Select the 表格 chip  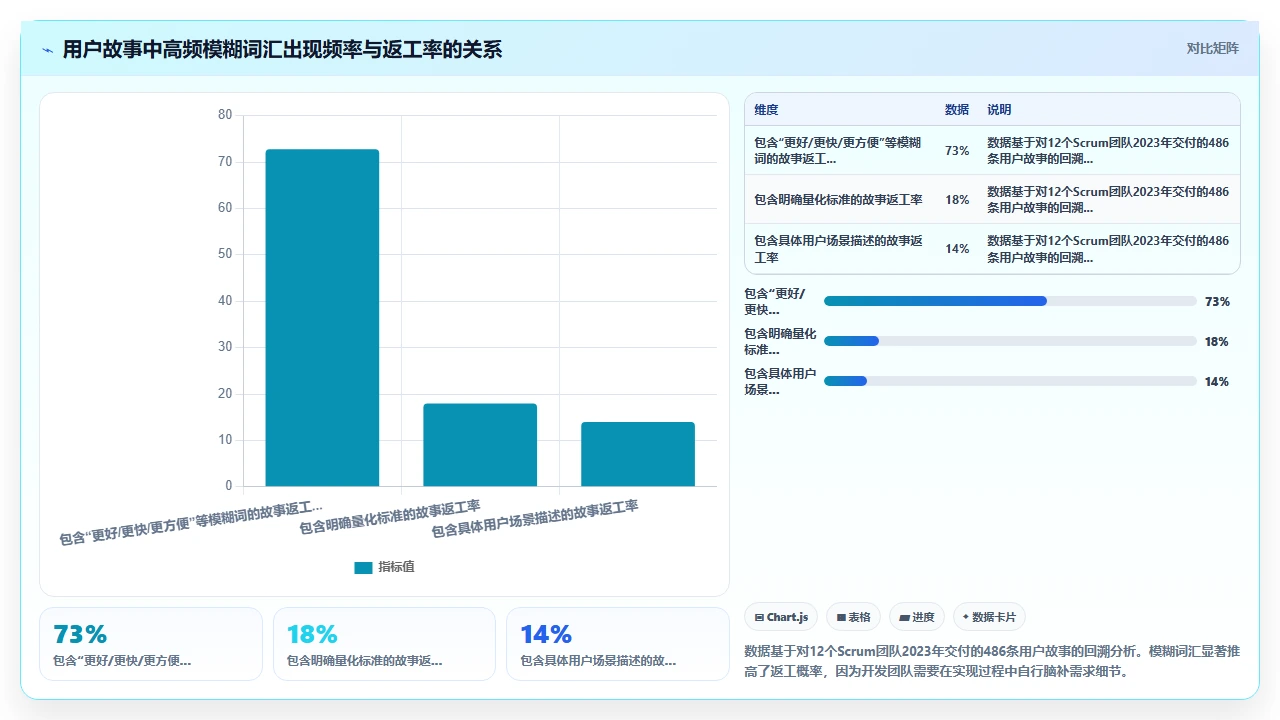(x=854, y=617)
